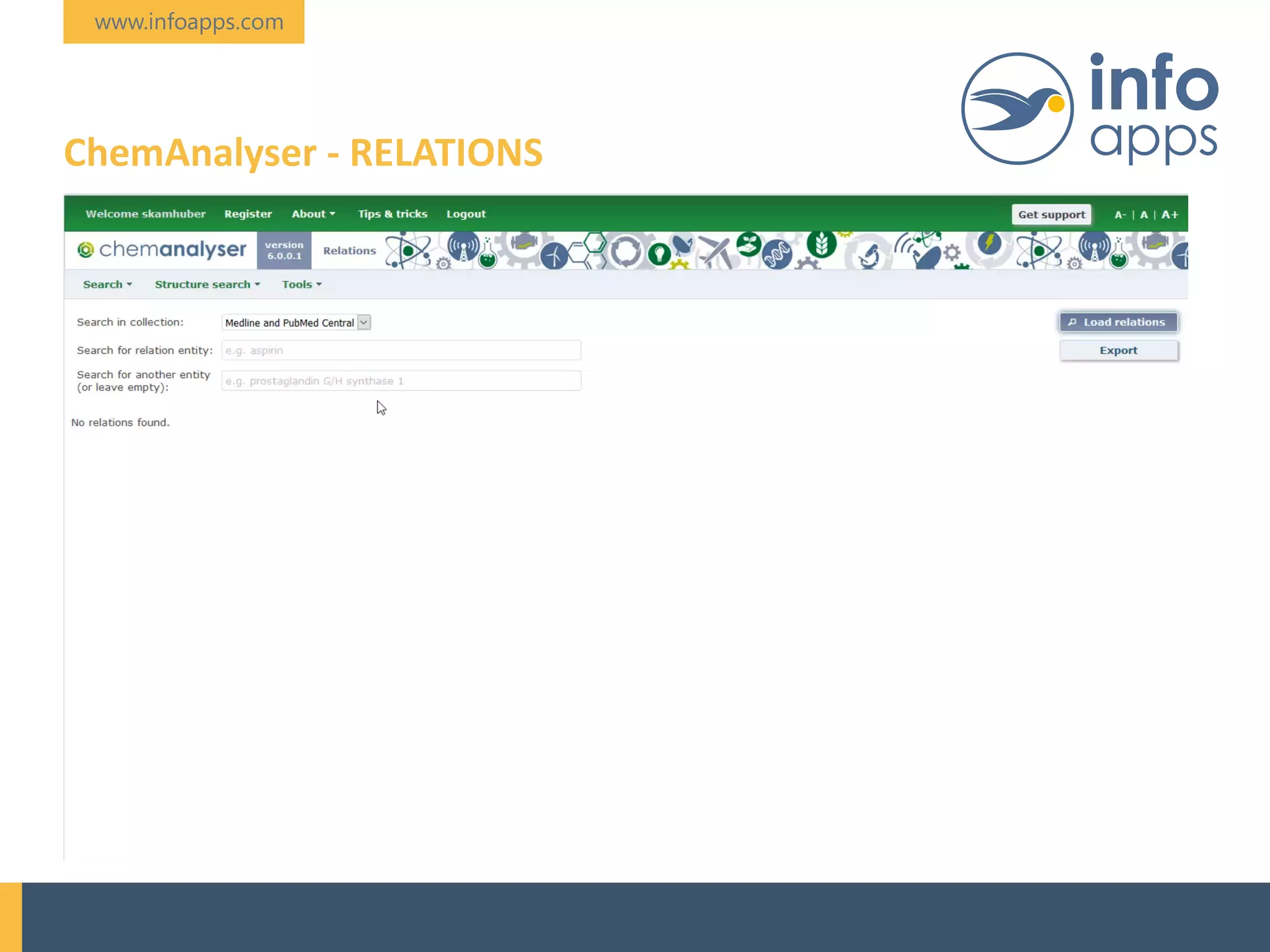The image size is (1270, 952).
Task: Click the wheat grain banner icon
Action: coord(821,244)
